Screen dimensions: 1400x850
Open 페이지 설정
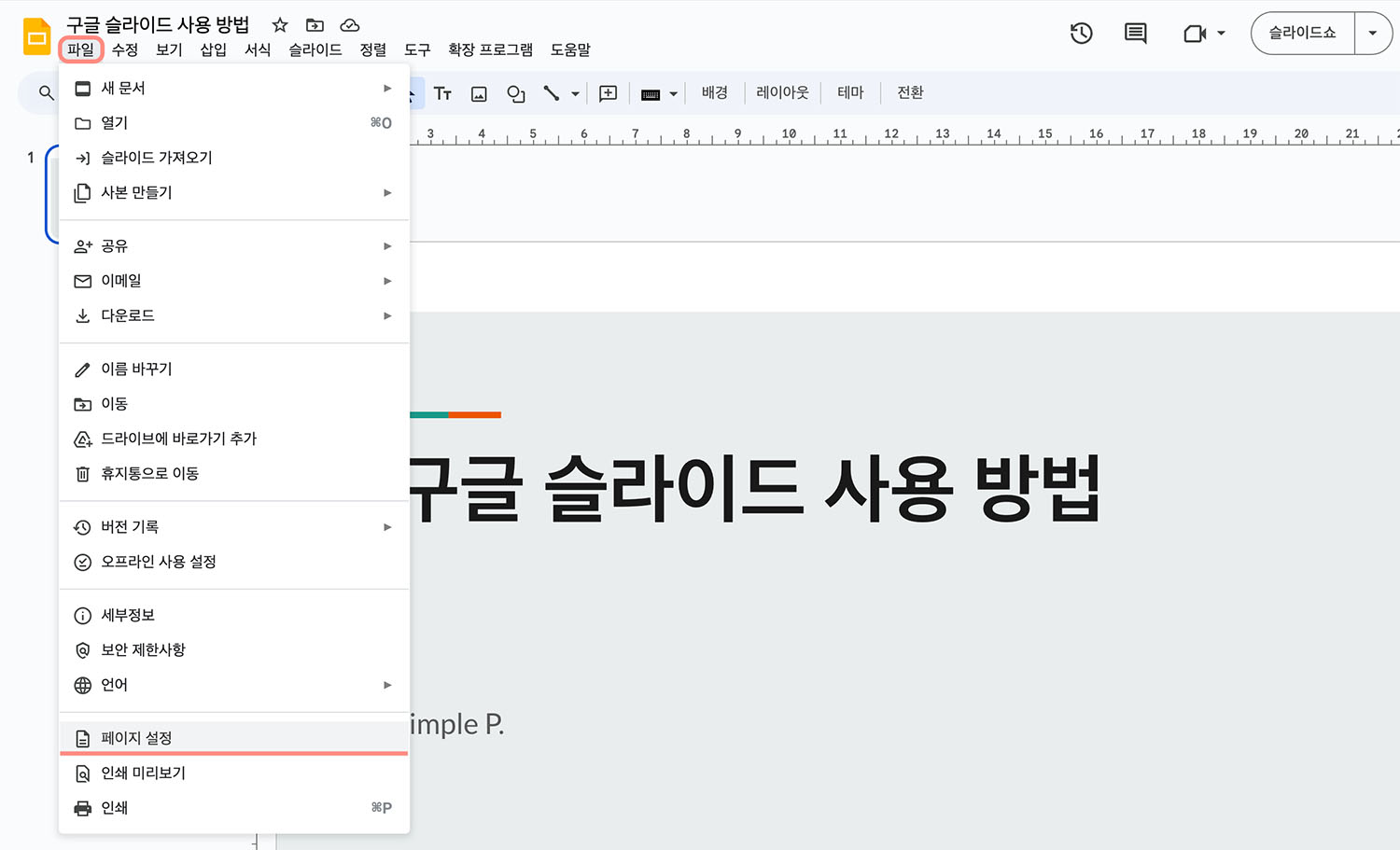click(x=234, y=738)
